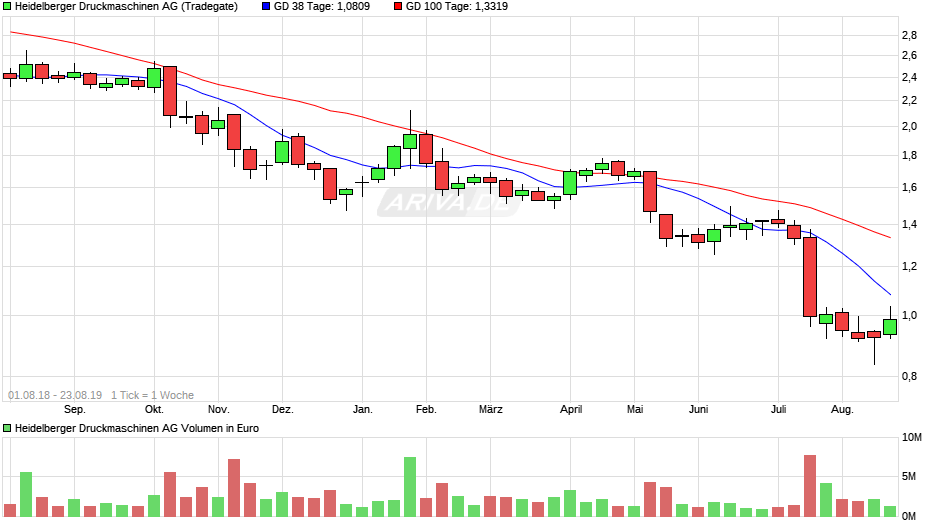The image size is (940, 526).
Task: Click the 'Nov.' month axis label
Action: click(x=219, y=410)
